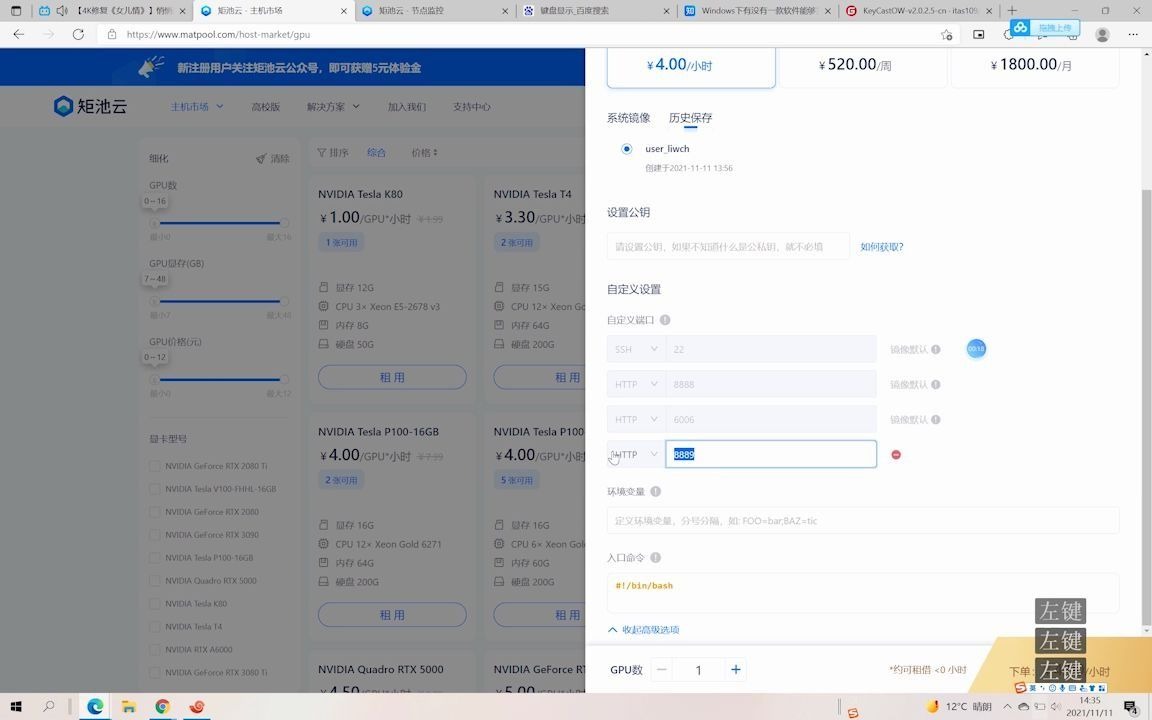Sort GPU listings by 价格

click(x=424, y=153)
